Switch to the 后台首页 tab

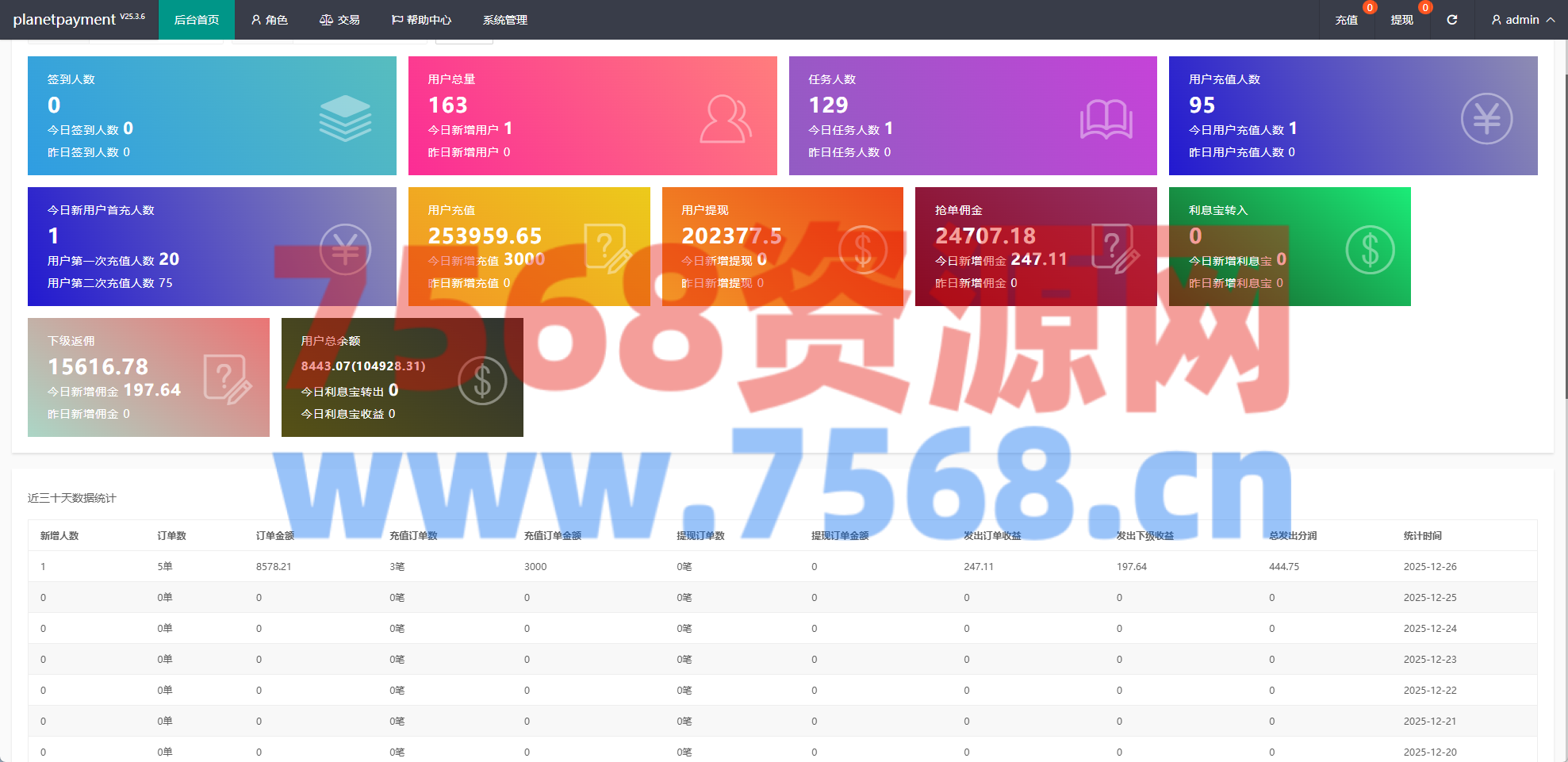pos(196,20)
